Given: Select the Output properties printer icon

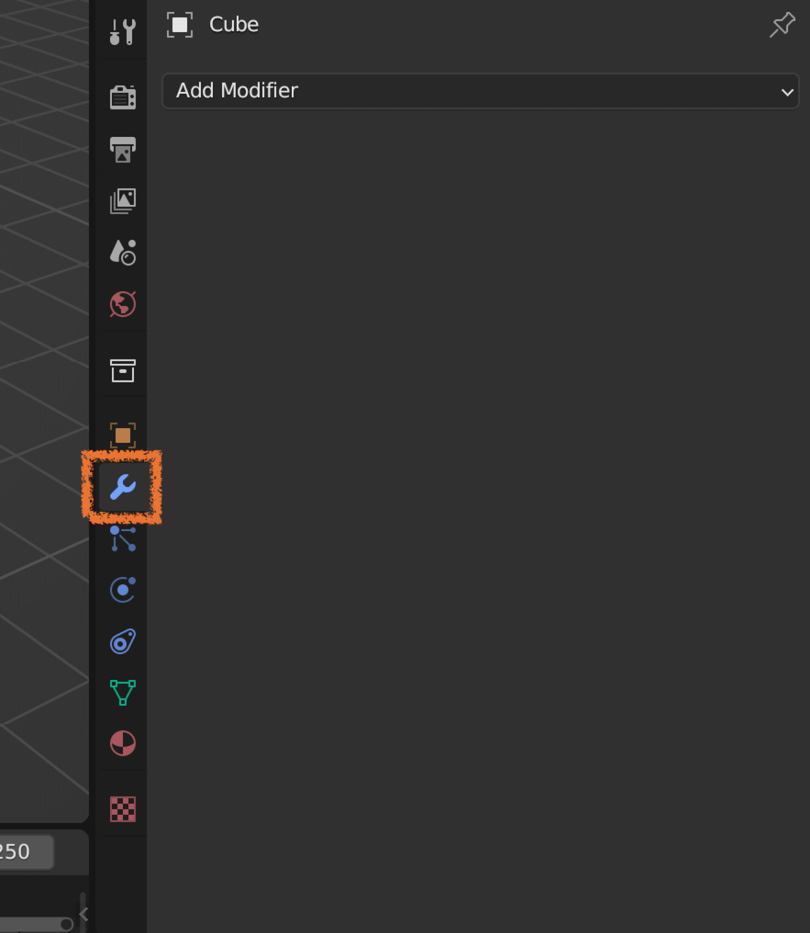Looking at the screenshot, I should (x=123, y=149).
